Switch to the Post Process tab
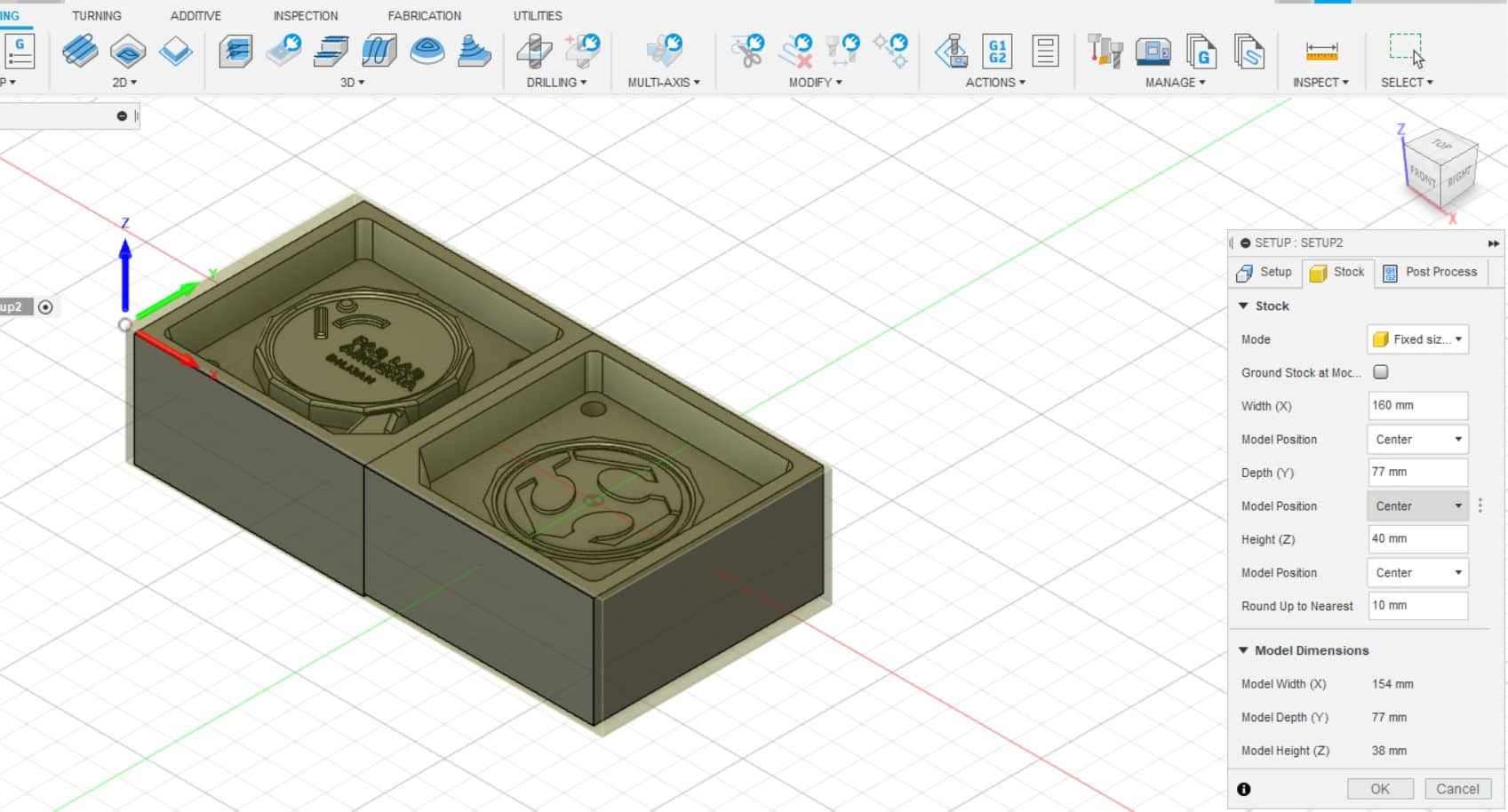The image size is (1508, 812). [x=1431, y=273]
